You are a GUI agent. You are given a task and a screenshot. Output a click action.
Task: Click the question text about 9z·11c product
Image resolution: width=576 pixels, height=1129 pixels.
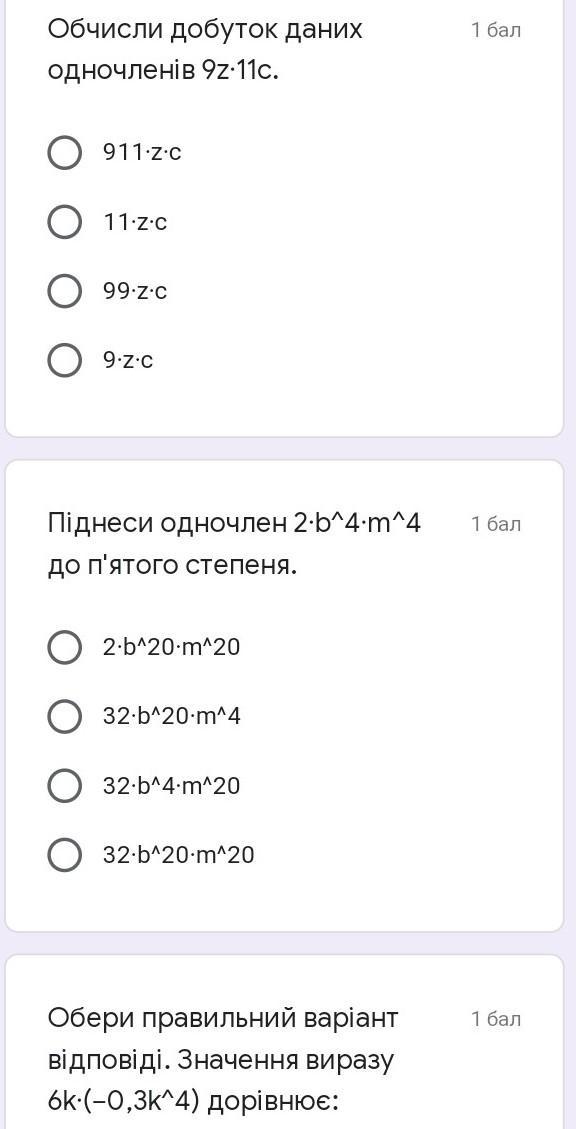[x=205, y=50]
